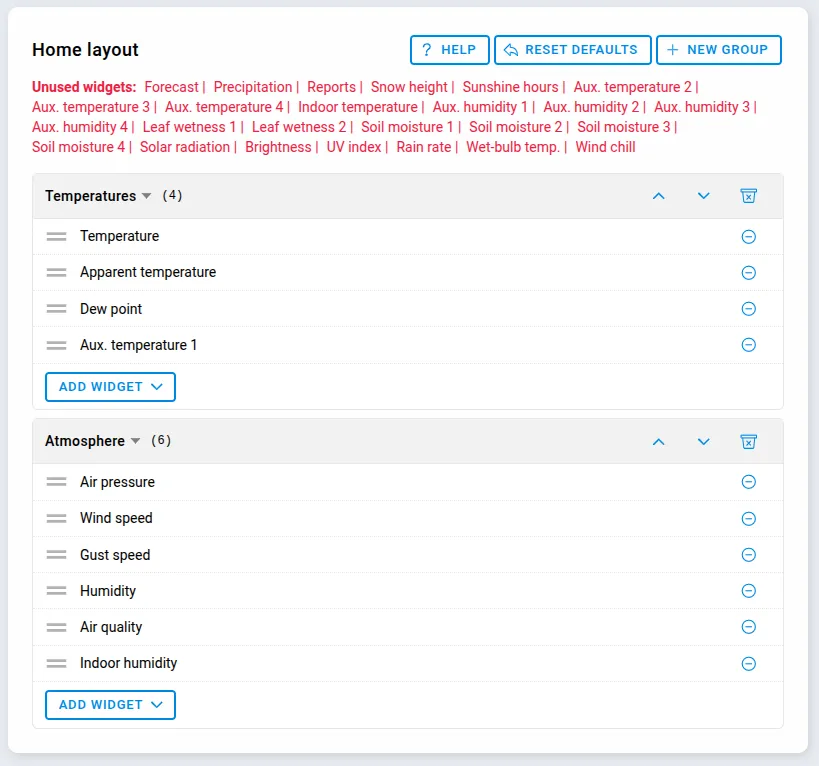Grab the drag handle for Humidity
This screenshot has height=766, width=819.
(x=56, y=591)
